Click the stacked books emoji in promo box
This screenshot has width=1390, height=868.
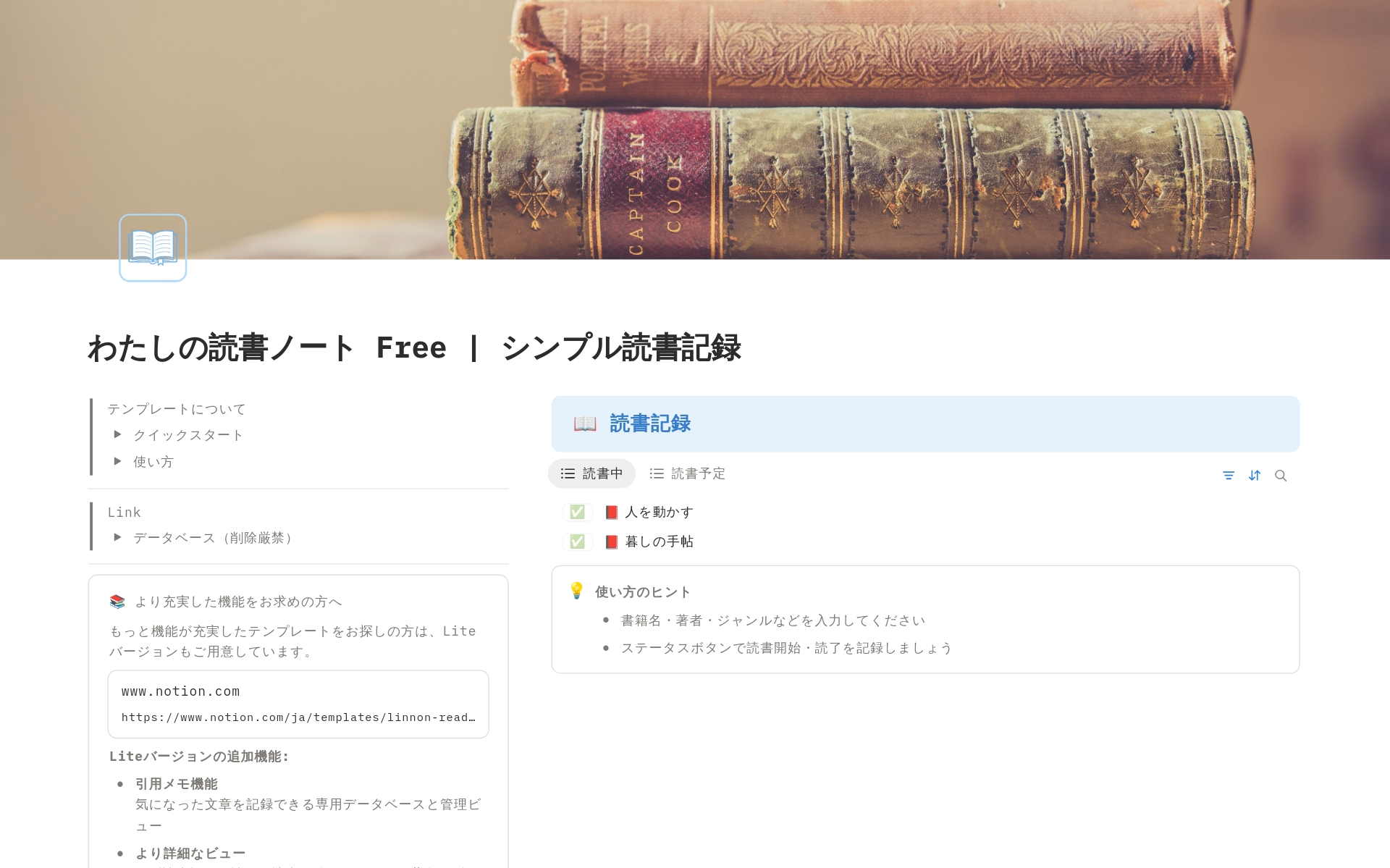pyautogui.click(x=117, y=602)
